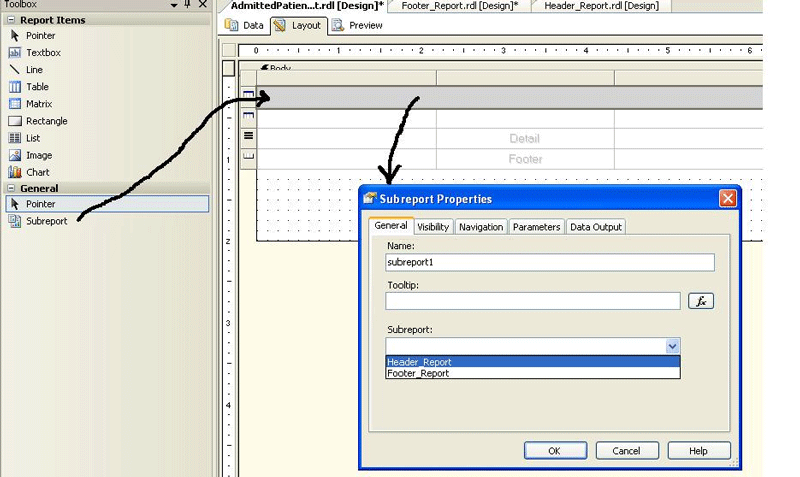Close the Subreport Properties dialog
The width and height of the screenshot is (800, 477).
(x=728, y=198)
